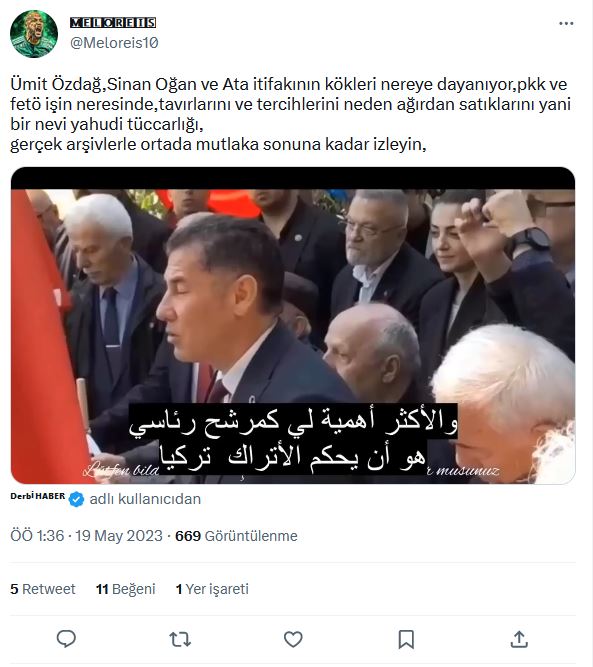Bookmark the tweet with bookmark icon
Viewport: 593px width, 667px height.
(x=406, y=639)
